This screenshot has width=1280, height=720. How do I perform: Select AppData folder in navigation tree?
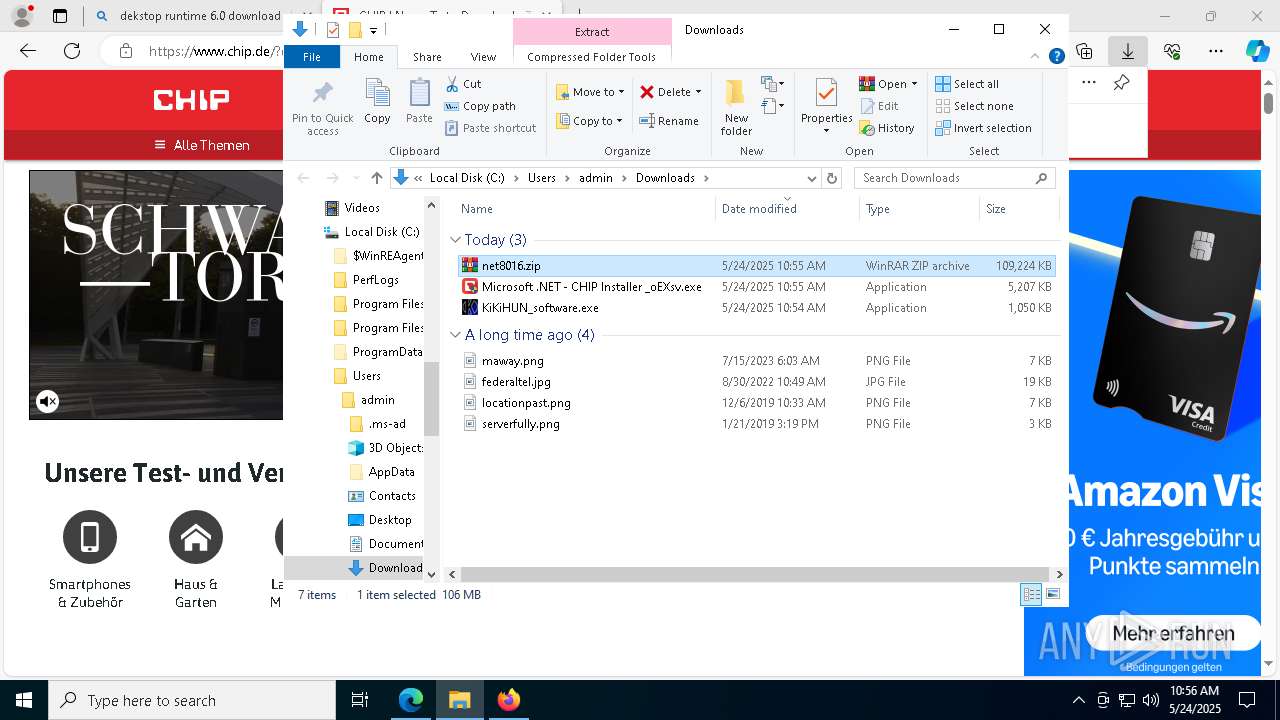381,472
